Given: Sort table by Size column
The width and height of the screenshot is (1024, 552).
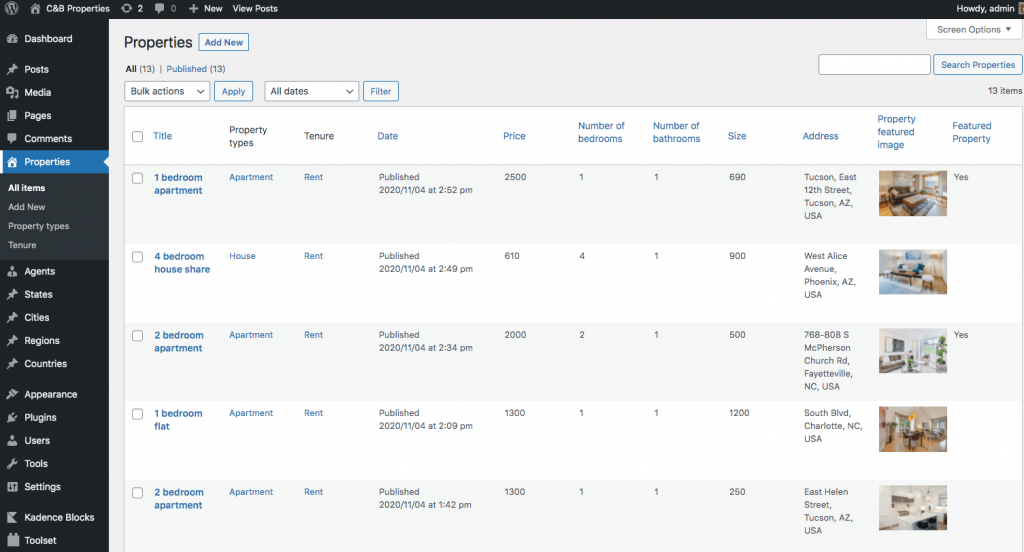Looking at the screenshot, I should (x=737, y=136).
